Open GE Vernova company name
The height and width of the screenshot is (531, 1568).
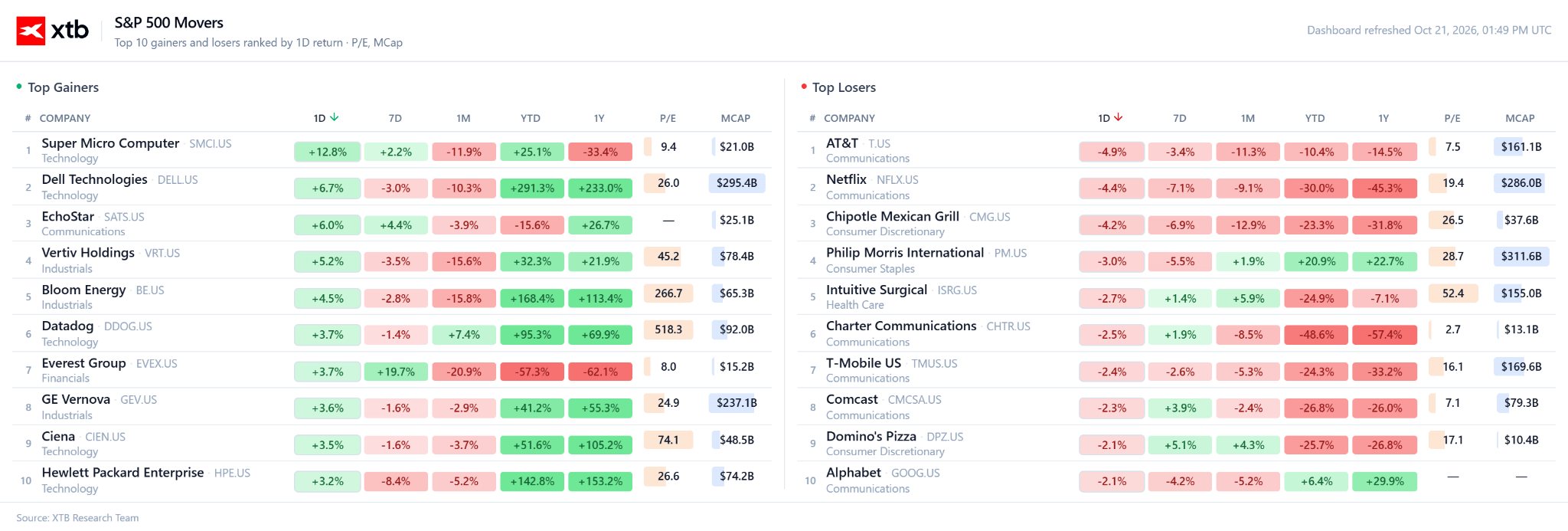(76, 399)
